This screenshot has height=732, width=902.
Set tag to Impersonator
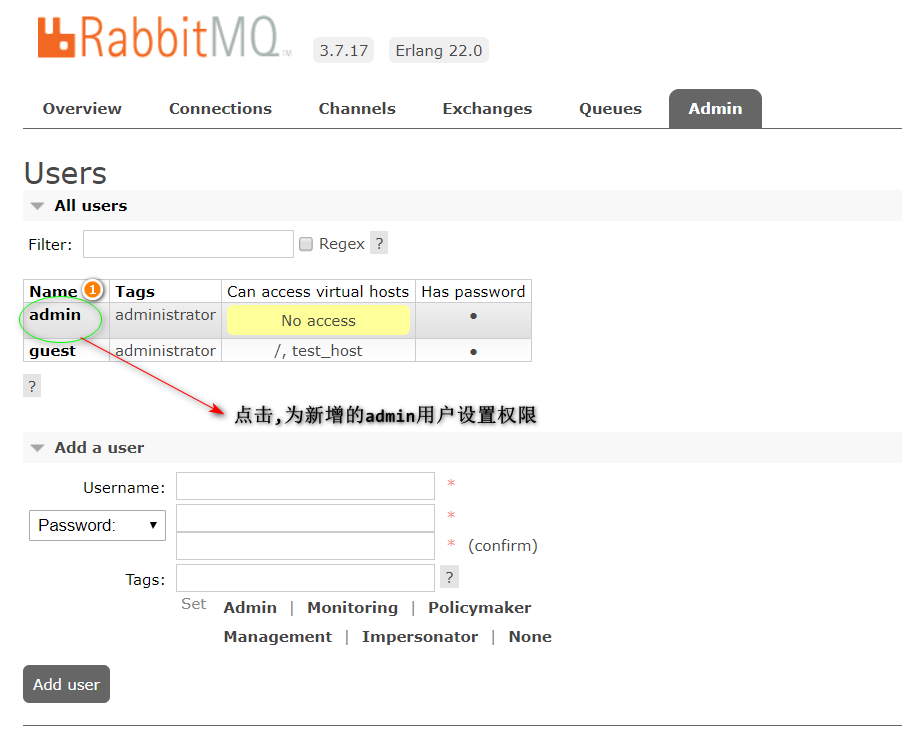[420, 636]
